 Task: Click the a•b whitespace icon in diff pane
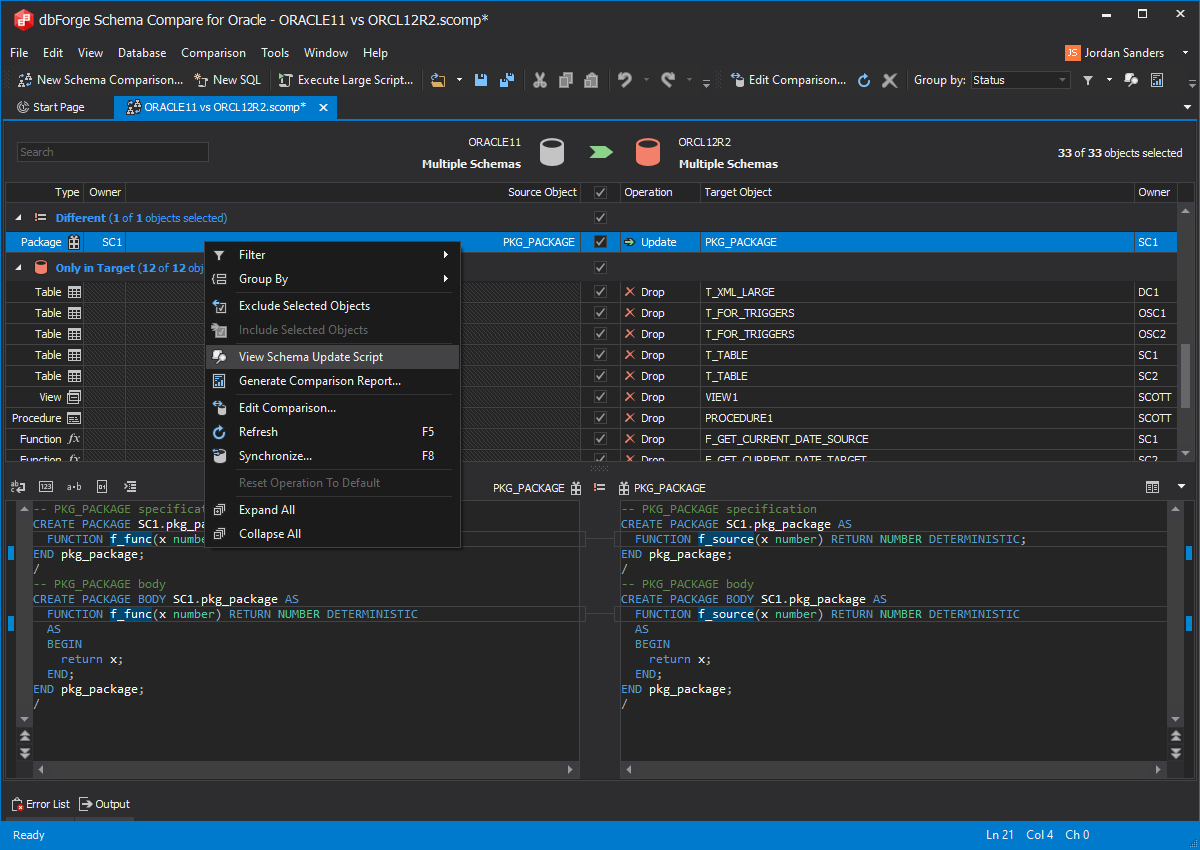74,487
